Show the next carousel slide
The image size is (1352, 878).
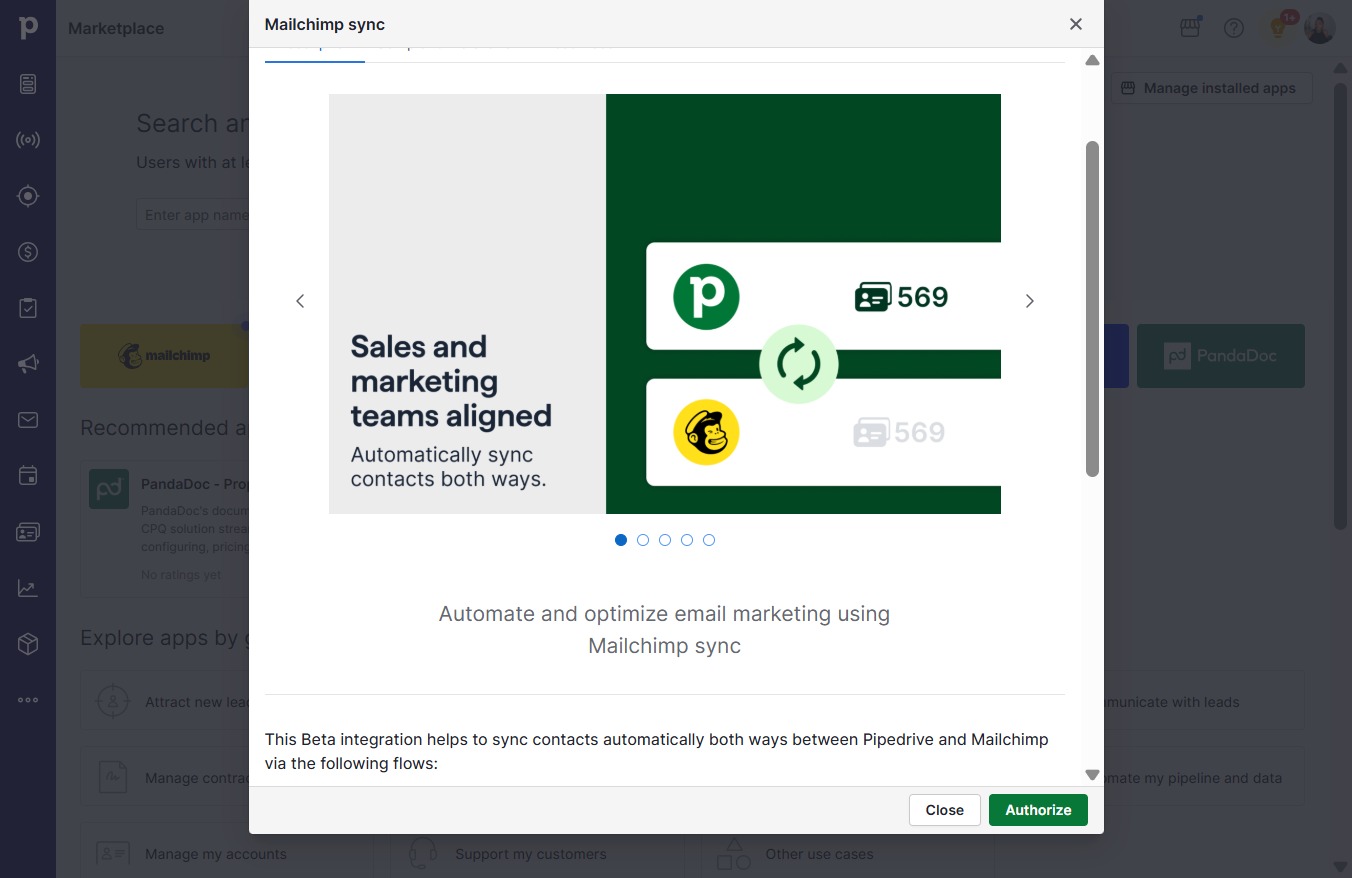coord(1030,301)
